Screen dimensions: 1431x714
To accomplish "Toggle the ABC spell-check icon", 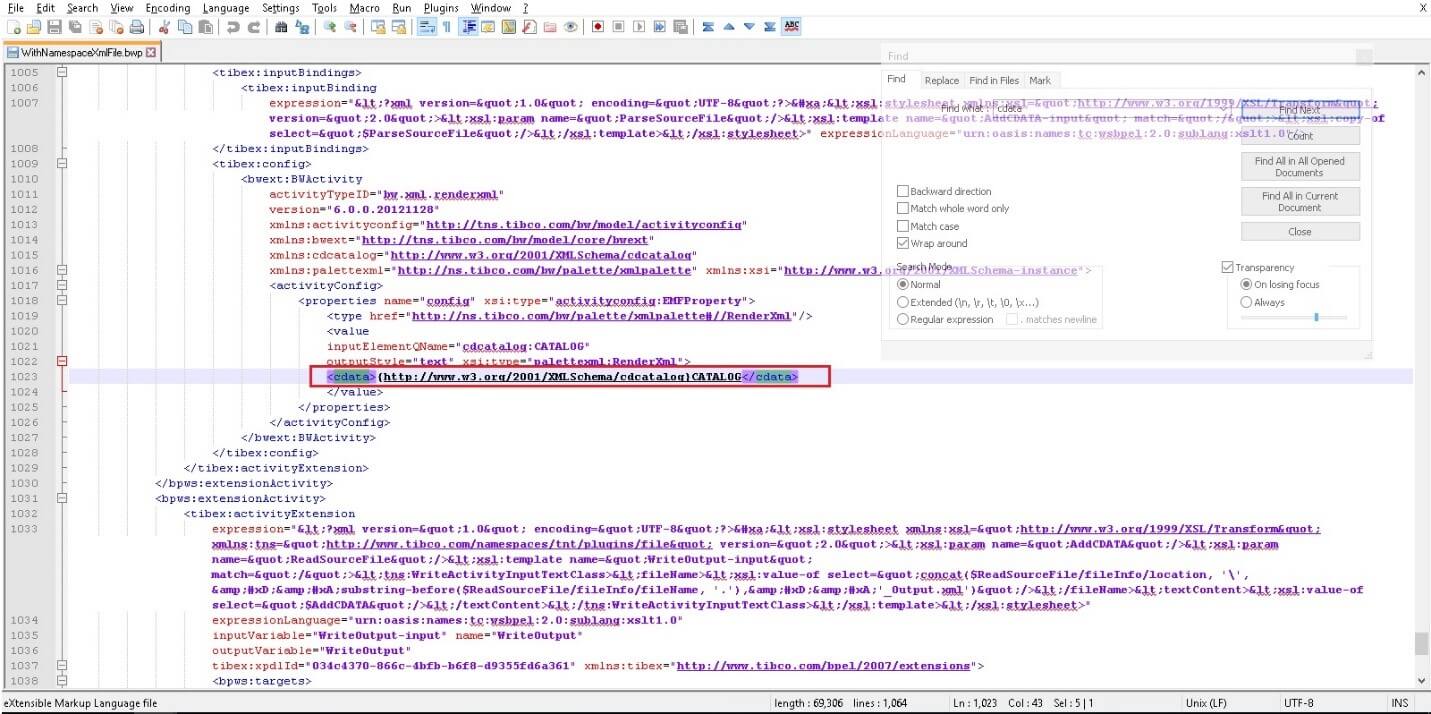I will click(x=791, y=26).
